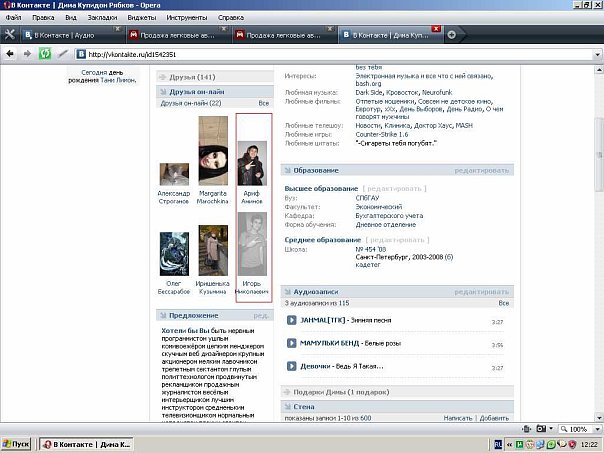Image resolution: width=604 pixels, height=453 pixels.
Task: Click Counter-Strike 1.6 game link
Action: pyautogui.click(x=382, y=134)
